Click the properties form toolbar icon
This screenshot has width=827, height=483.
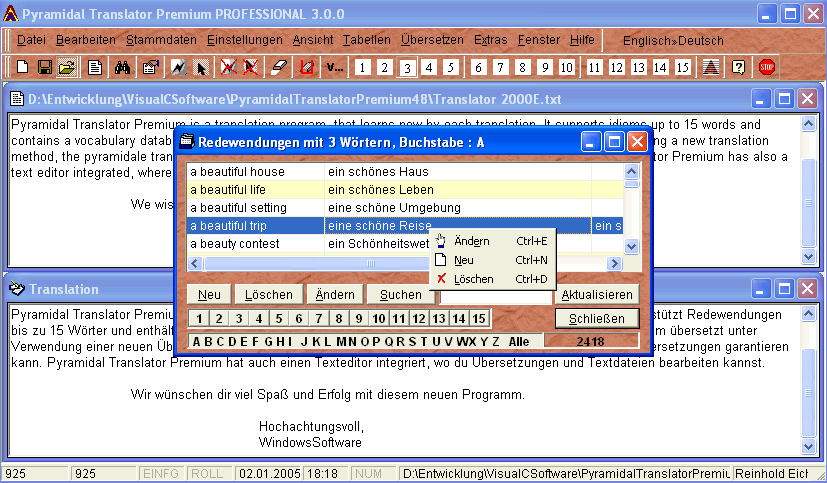(150, 67)
